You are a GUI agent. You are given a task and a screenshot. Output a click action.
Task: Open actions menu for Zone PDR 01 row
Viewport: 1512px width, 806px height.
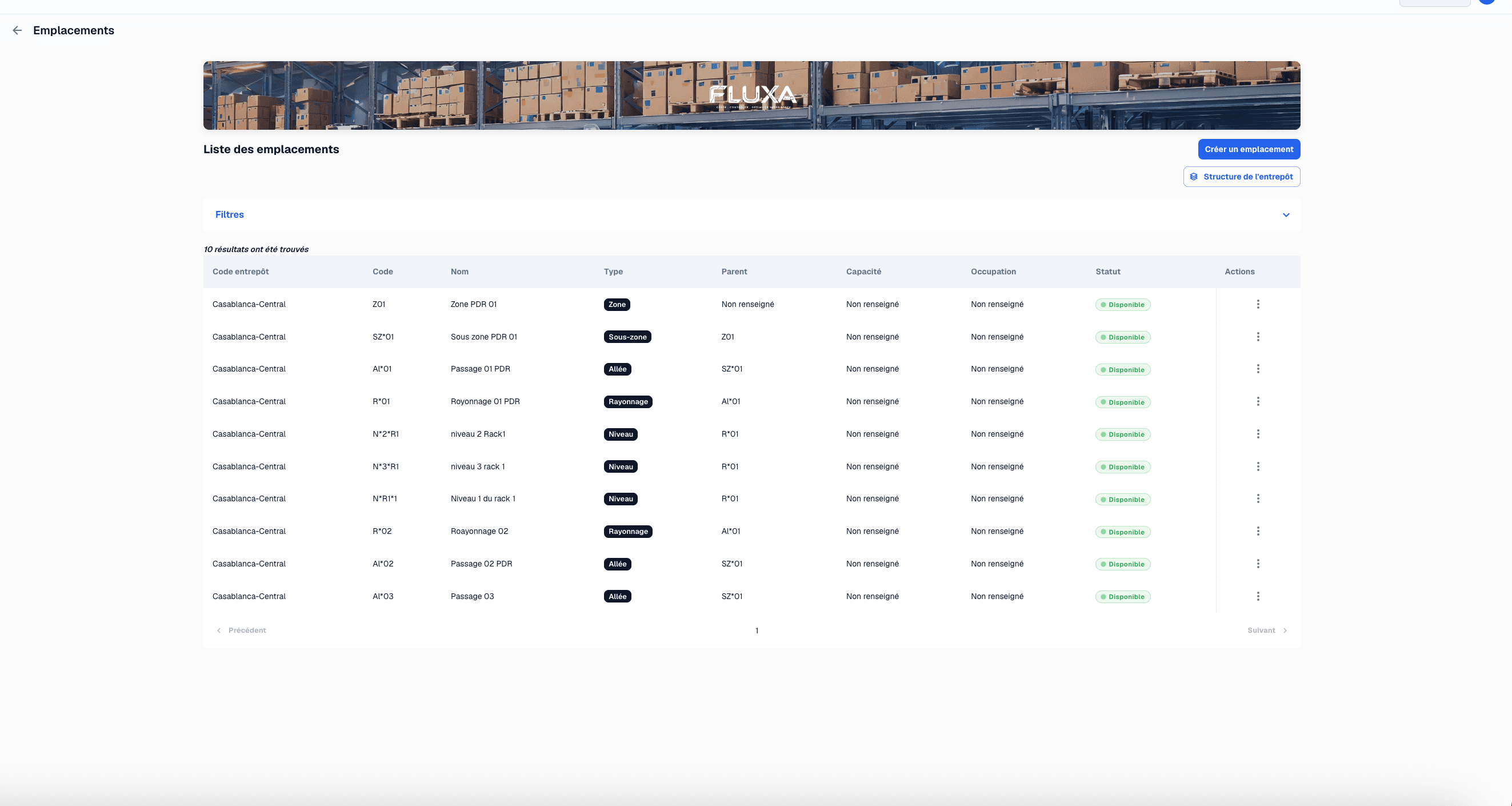(1258, 304)
